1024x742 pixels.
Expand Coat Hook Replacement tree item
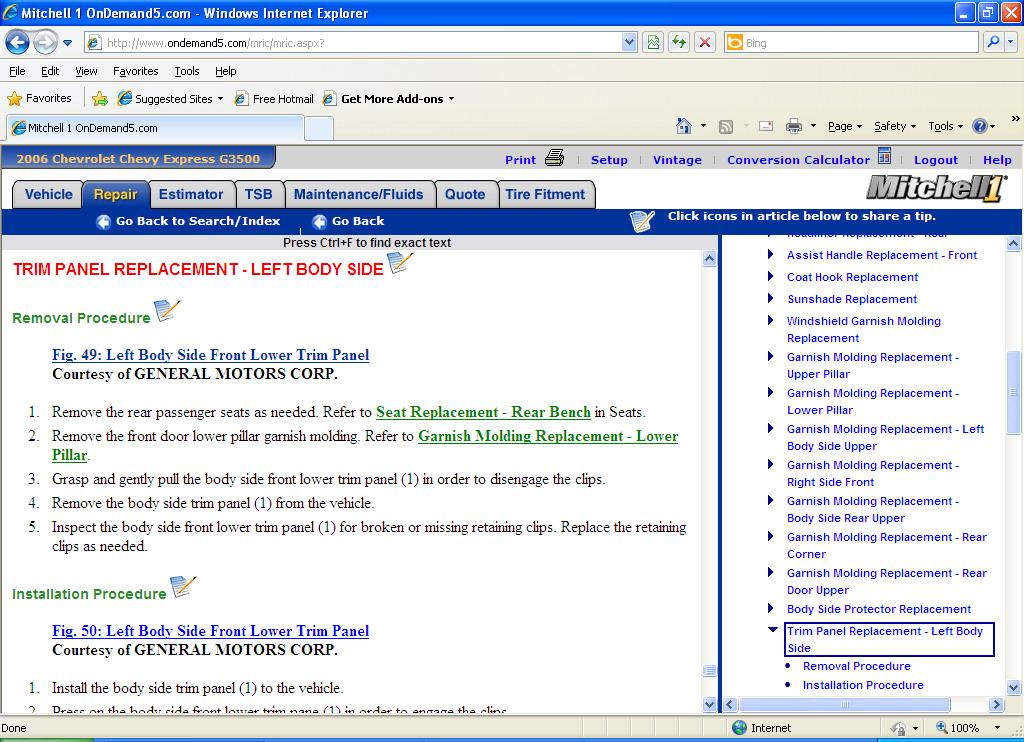click(771, 276)
